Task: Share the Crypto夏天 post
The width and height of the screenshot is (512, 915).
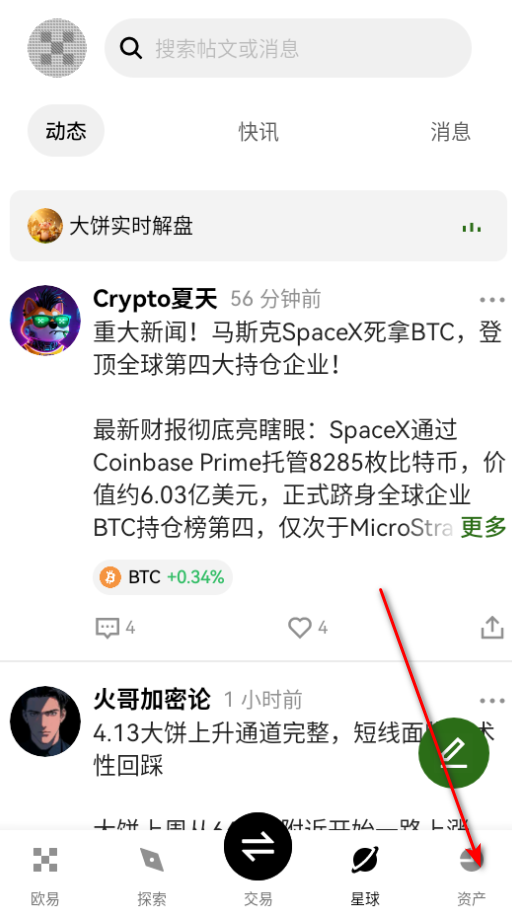Action: (492, 628)
